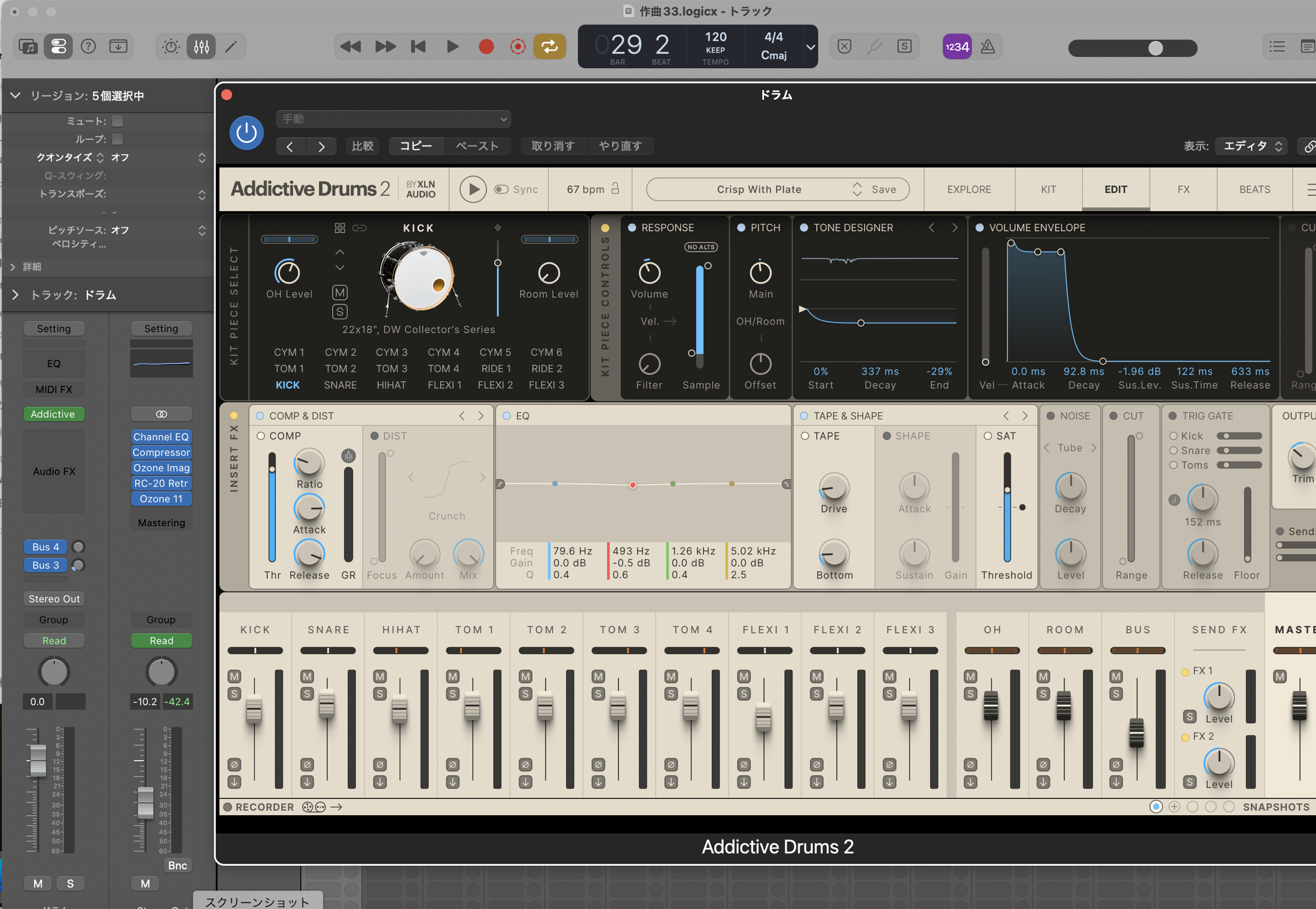
Task: Toggle the Sync switch
Action: (501, 190)
